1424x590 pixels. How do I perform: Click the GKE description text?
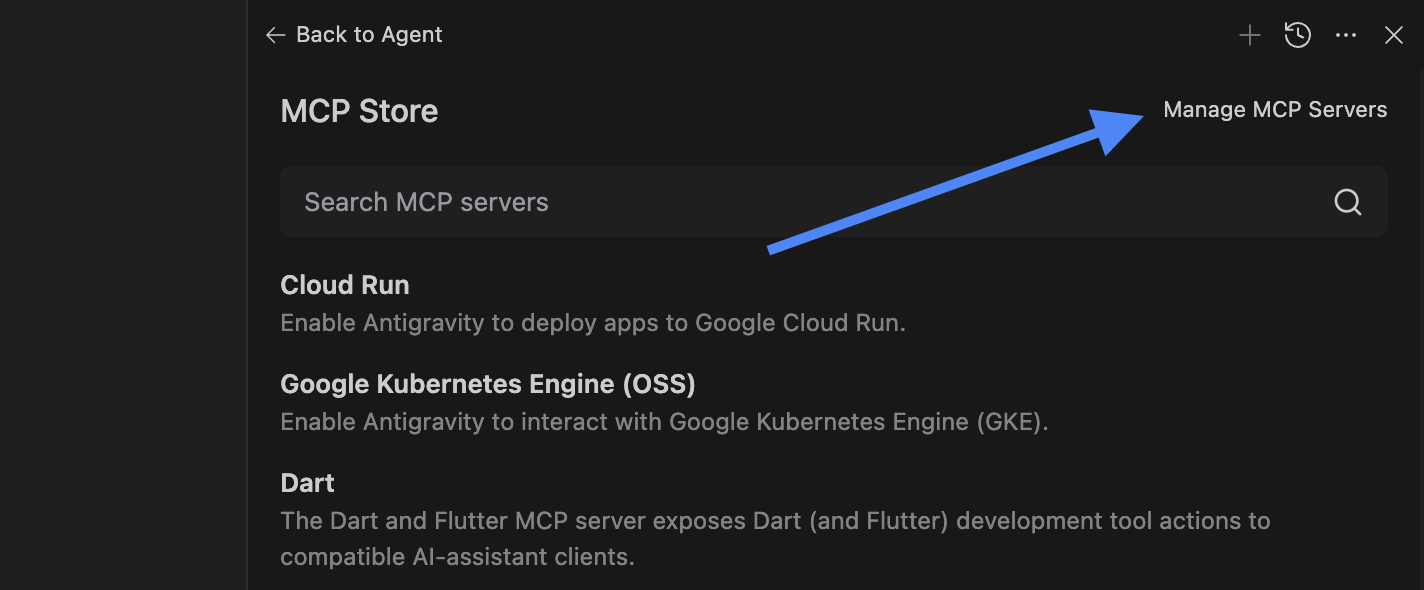[663, 422]
